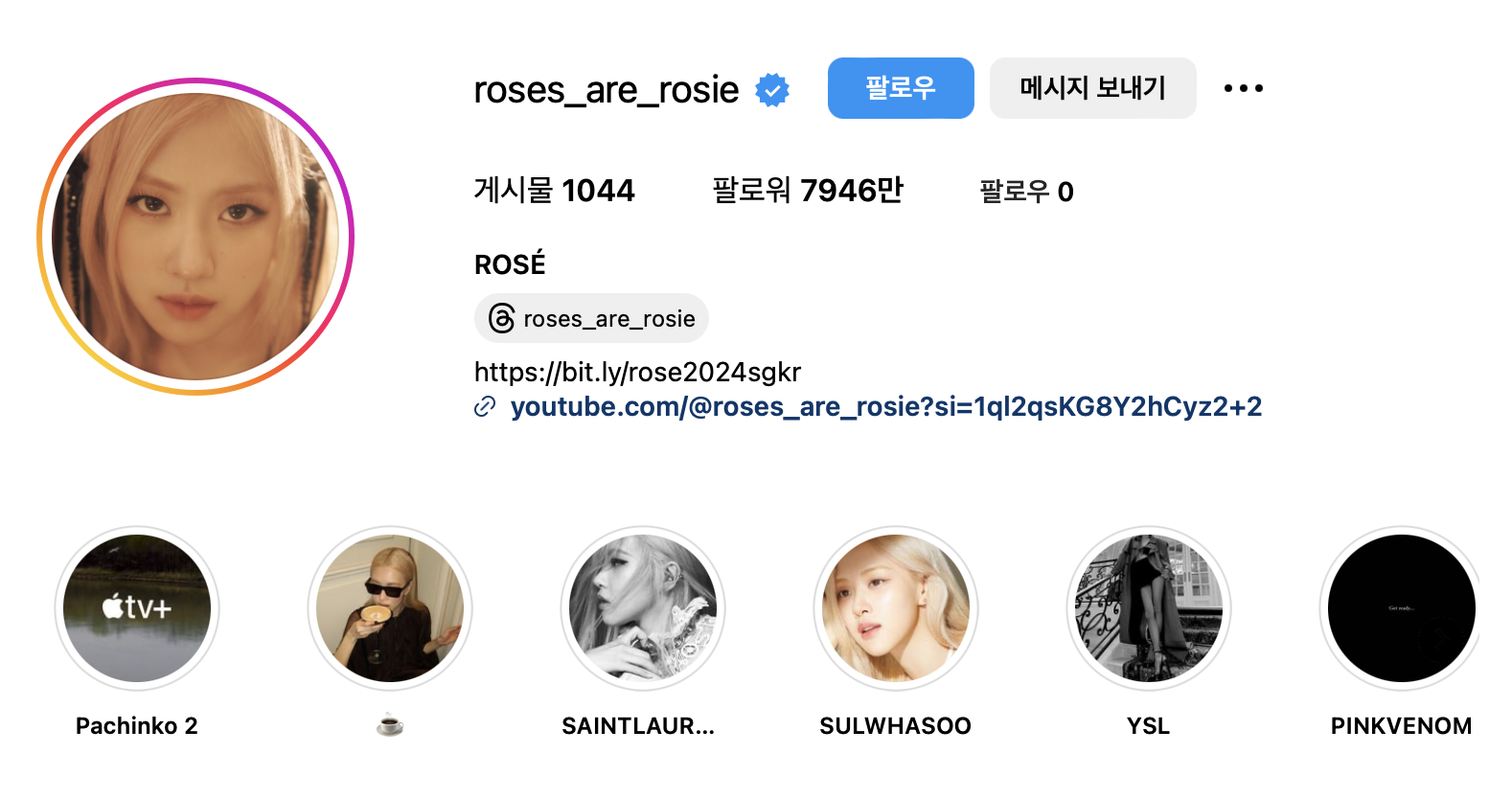Image resolution: width=1512 pixels, height=799 pixels.
Task: Open the SULWHASOO story highlight
Action: (x=896, y=608)
